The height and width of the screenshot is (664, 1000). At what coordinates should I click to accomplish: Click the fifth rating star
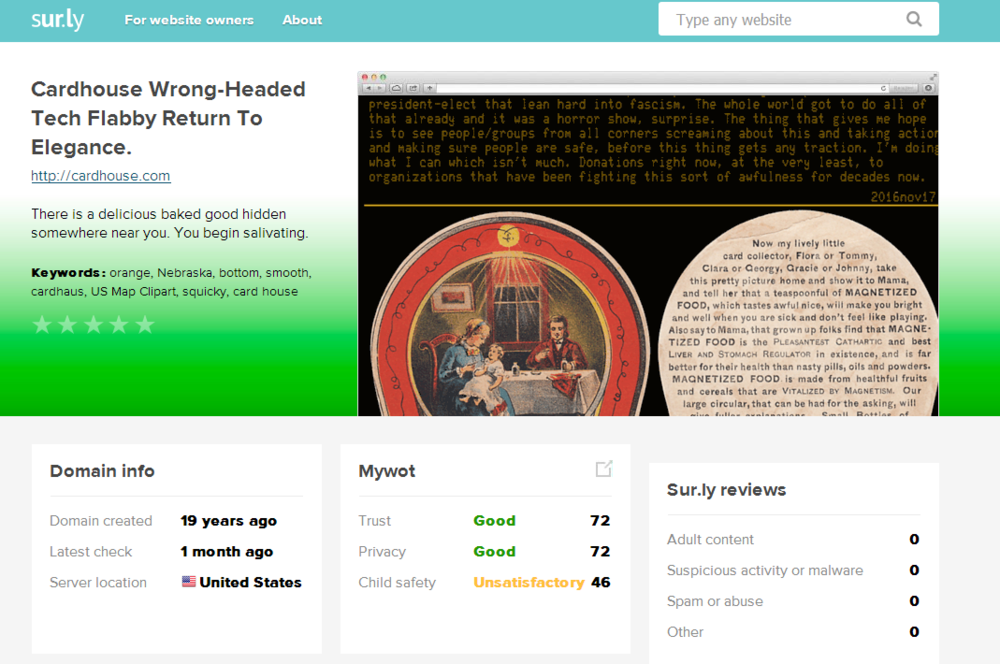point(145,325)
